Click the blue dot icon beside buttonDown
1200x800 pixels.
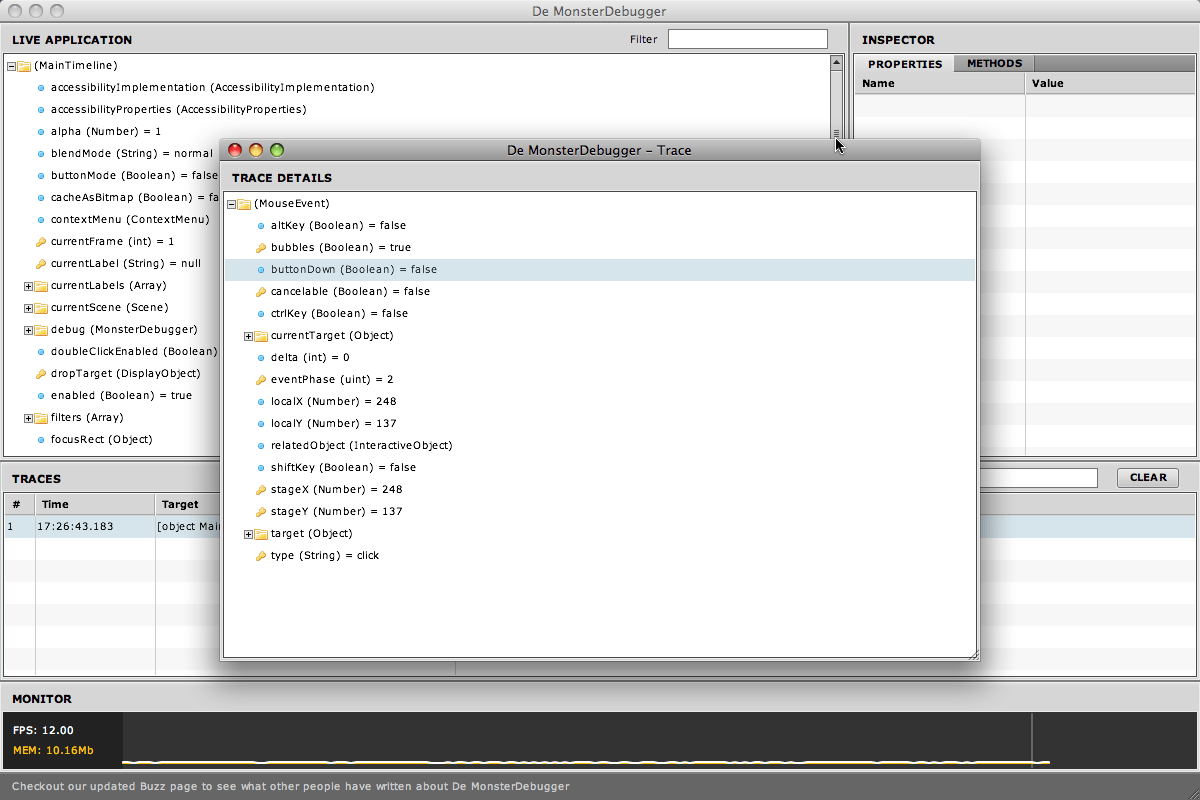pyautogui.click(x=261, y=270)
